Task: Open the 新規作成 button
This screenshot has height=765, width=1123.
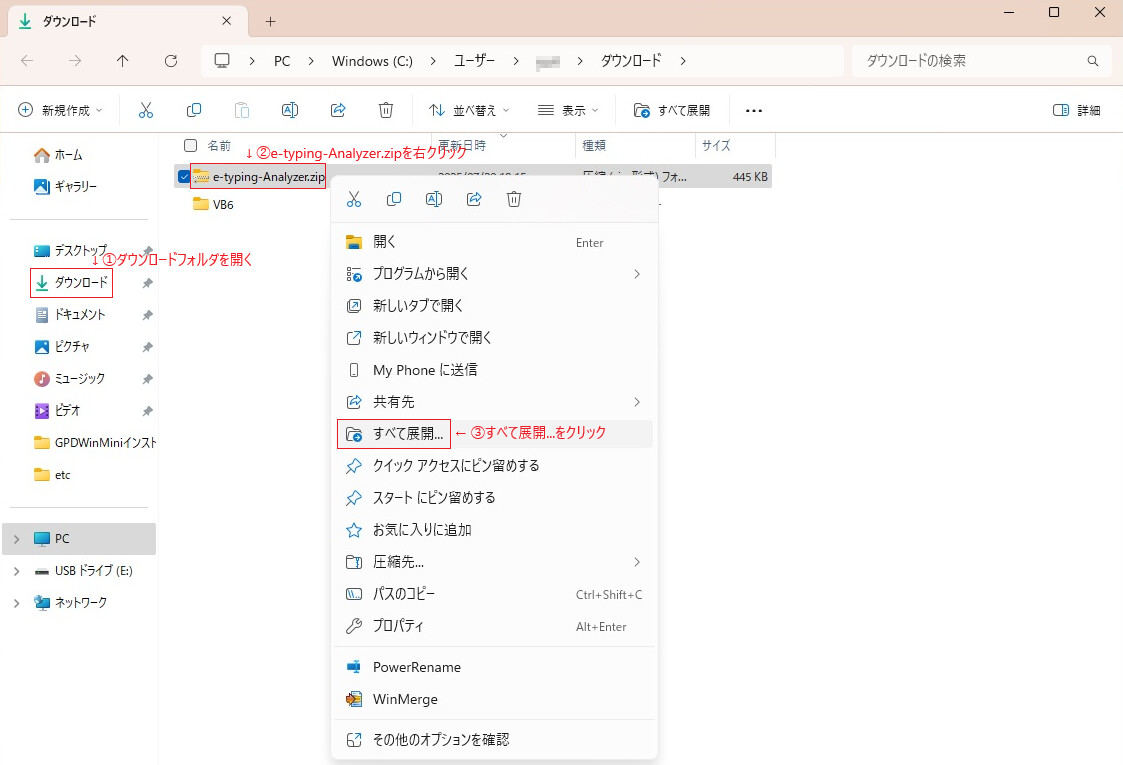Action: 60,110
